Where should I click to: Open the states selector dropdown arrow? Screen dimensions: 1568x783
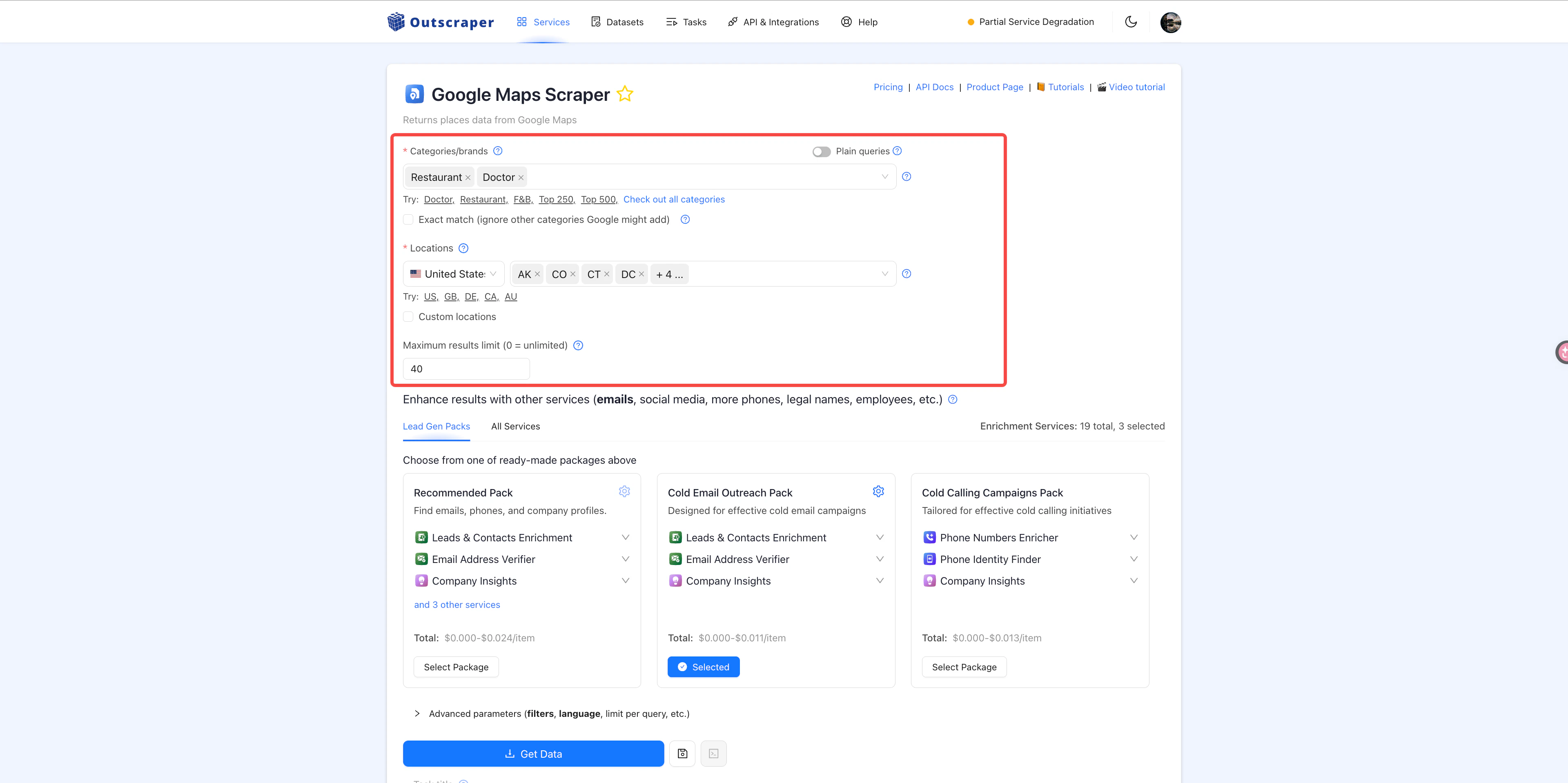(x=884, y=274)
